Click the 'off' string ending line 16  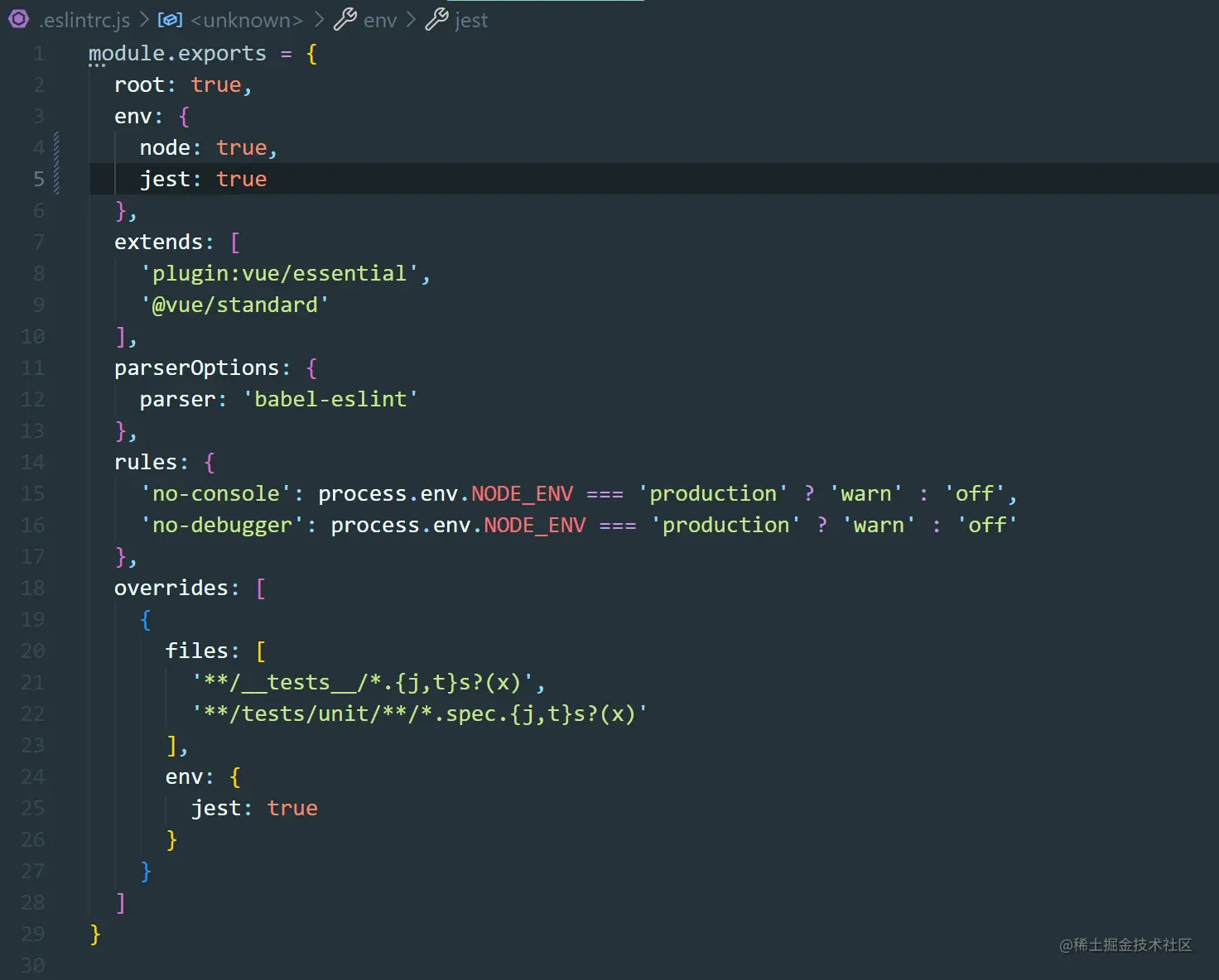point(987,526)
